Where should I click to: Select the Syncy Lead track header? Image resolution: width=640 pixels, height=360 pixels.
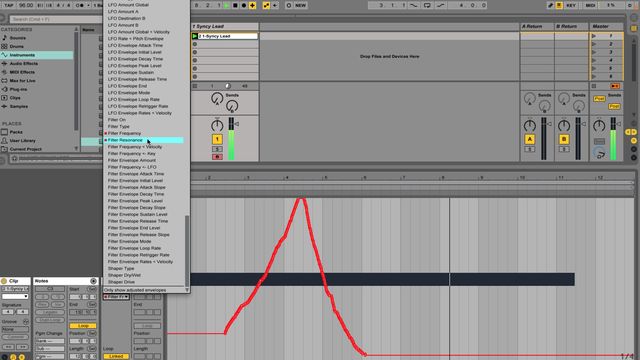224,26
